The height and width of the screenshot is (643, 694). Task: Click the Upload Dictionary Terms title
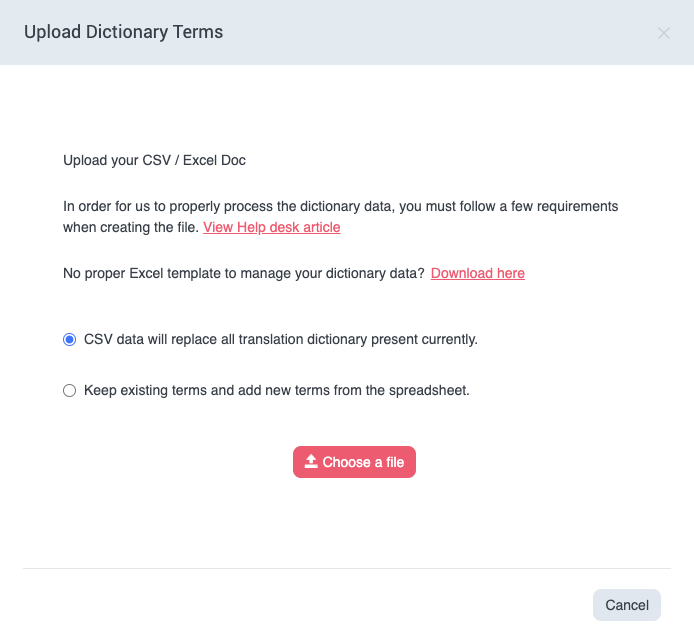coord(123,32)
